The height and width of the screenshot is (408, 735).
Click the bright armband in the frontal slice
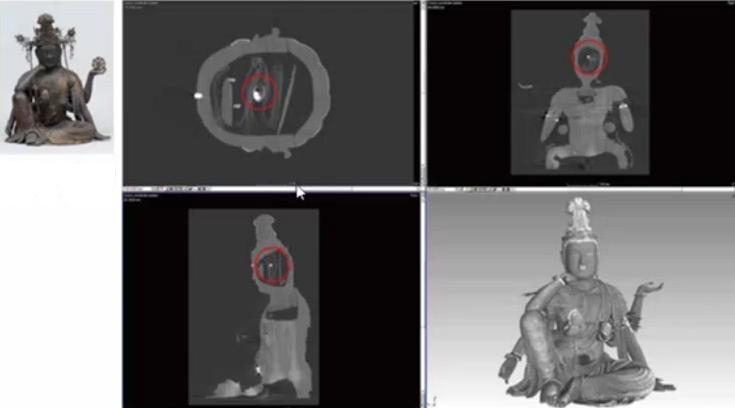click(622, 105)
